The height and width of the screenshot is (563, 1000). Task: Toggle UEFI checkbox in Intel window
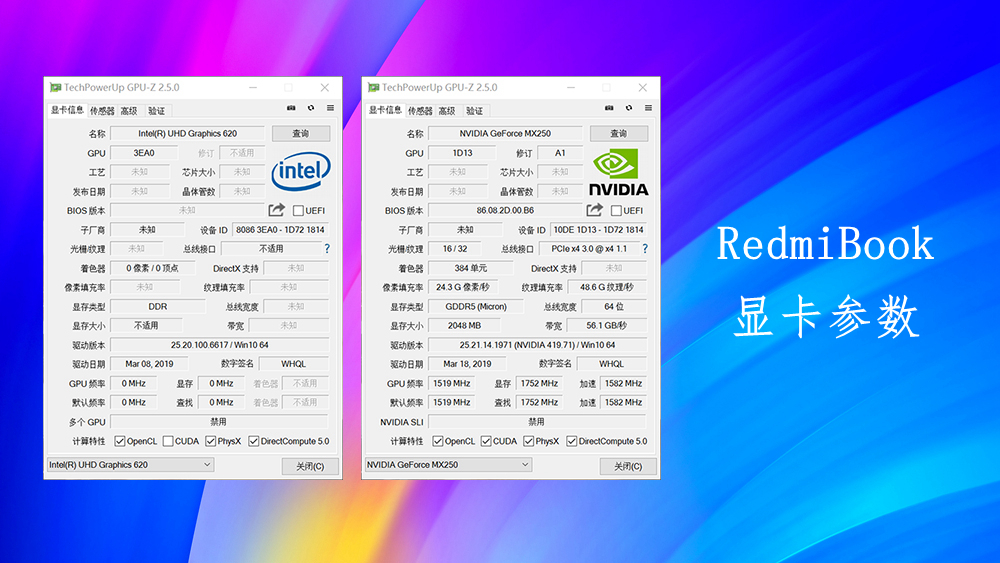click(298, 210)
